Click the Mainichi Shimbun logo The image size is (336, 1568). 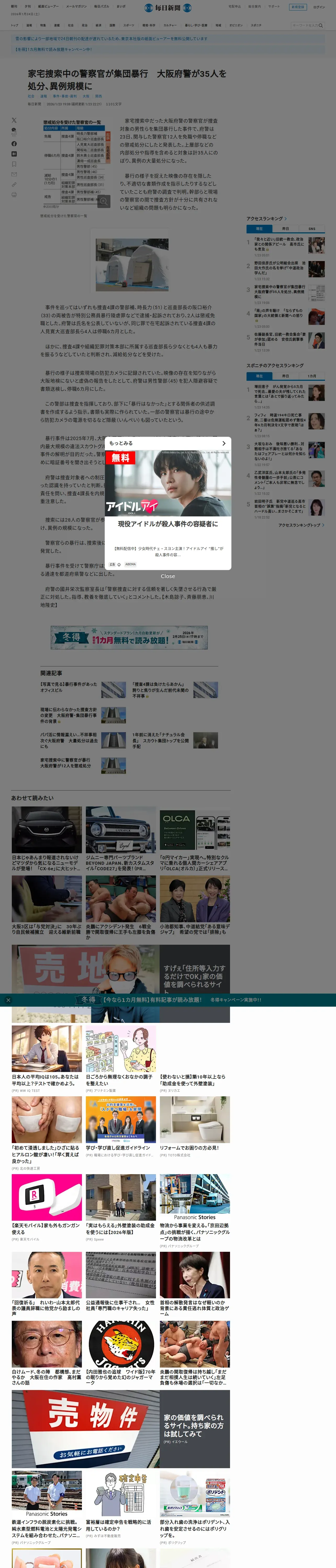[x=168, y=8]
